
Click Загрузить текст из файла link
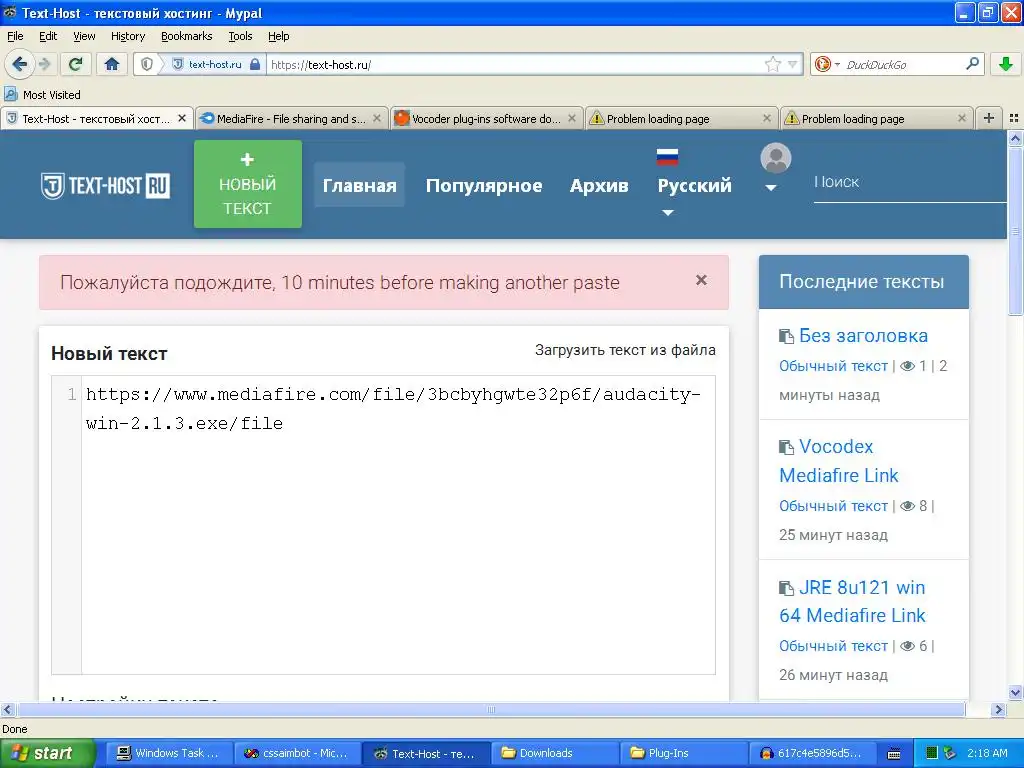[625, 350]
